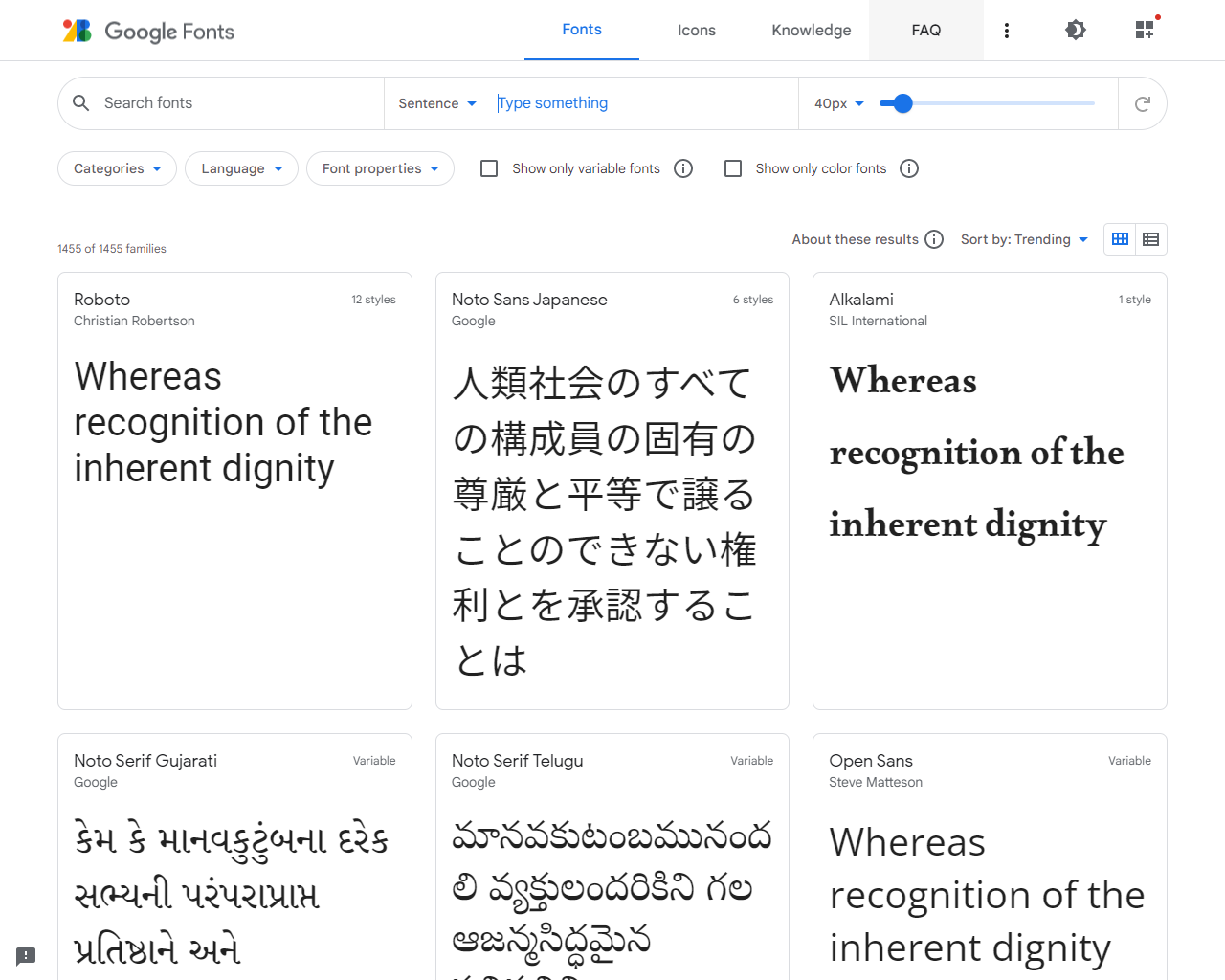This screenshot has width=1225, height=980.
Task: Click About these results
Action: (x=855, y=238)
